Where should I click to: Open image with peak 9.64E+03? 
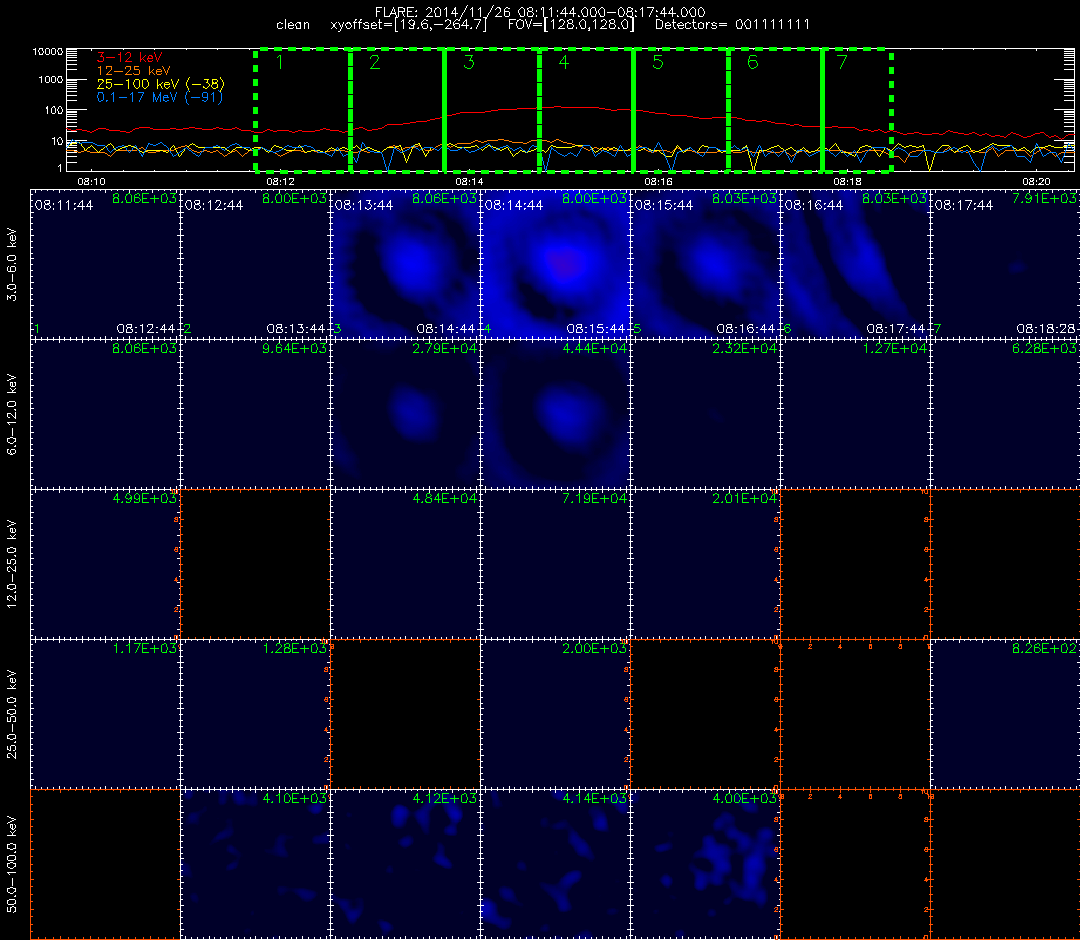(x=256, y=414)
